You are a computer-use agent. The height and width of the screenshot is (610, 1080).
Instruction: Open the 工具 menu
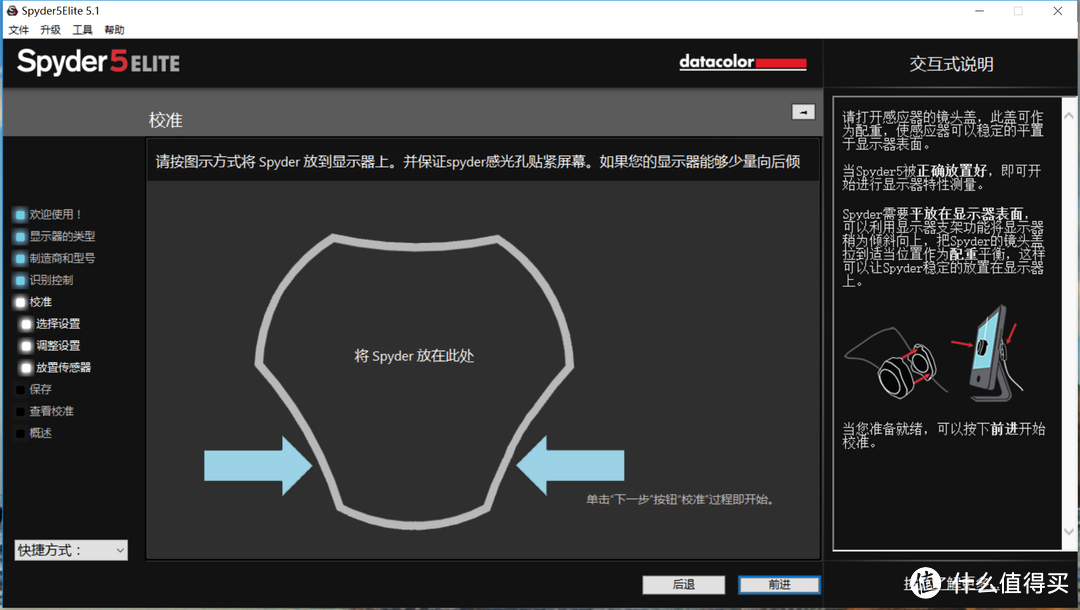click(x=83, y=30)
